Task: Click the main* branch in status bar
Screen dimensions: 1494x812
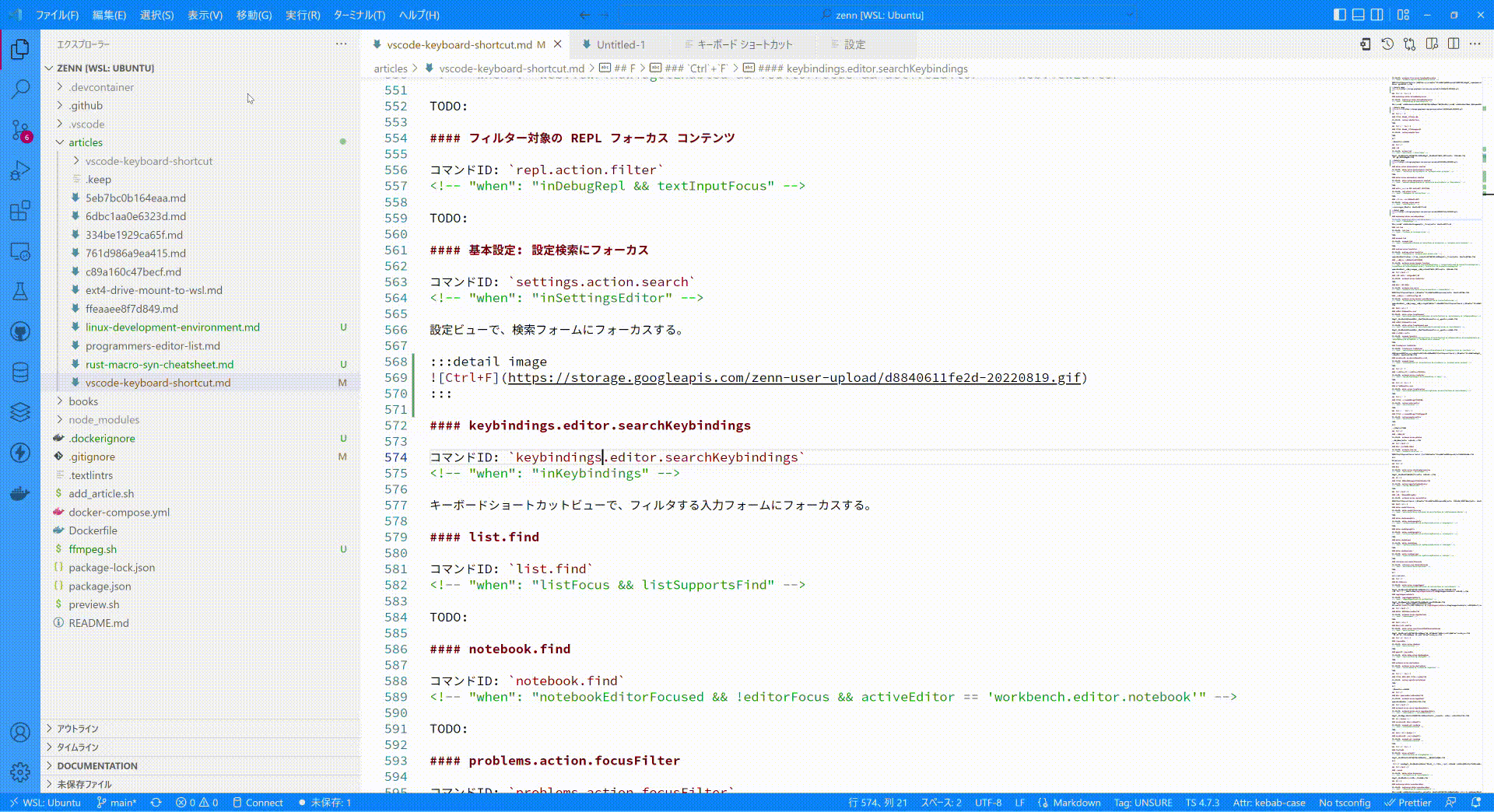Action: 116,803
